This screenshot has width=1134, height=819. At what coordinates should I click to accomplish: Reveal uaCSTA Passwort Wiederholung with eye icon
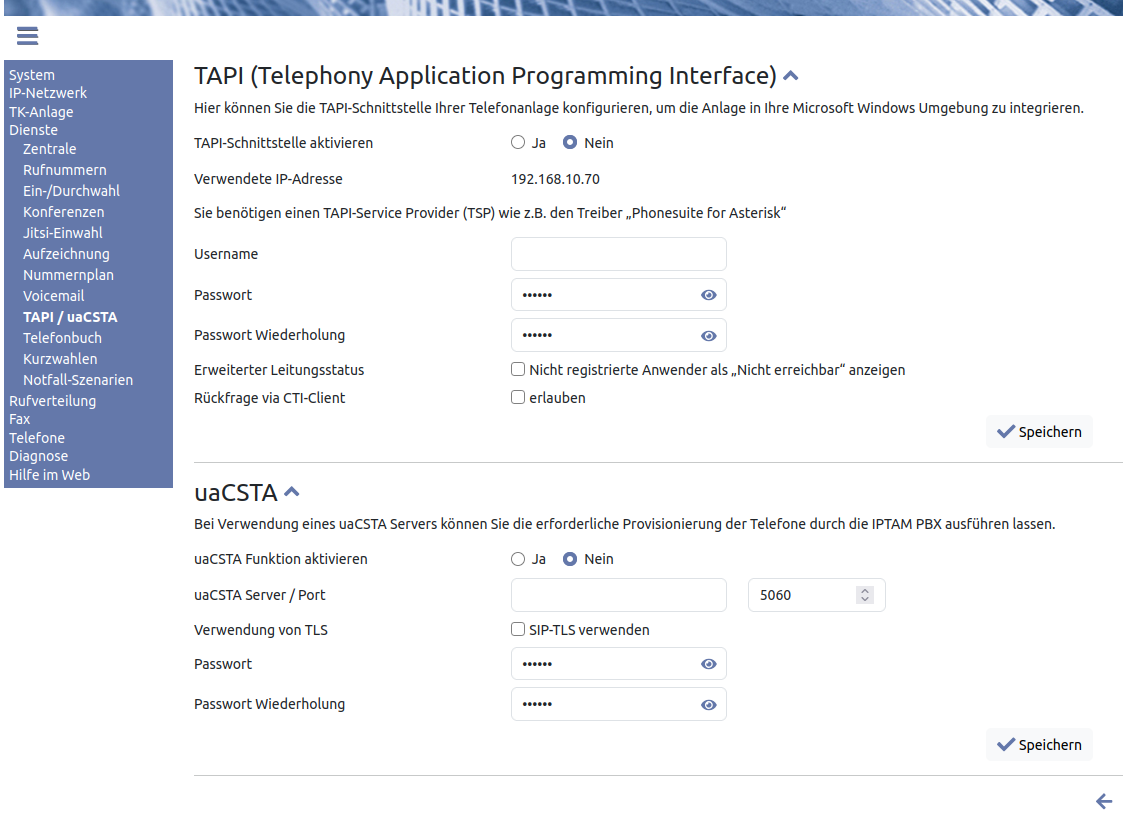[709, 705]
